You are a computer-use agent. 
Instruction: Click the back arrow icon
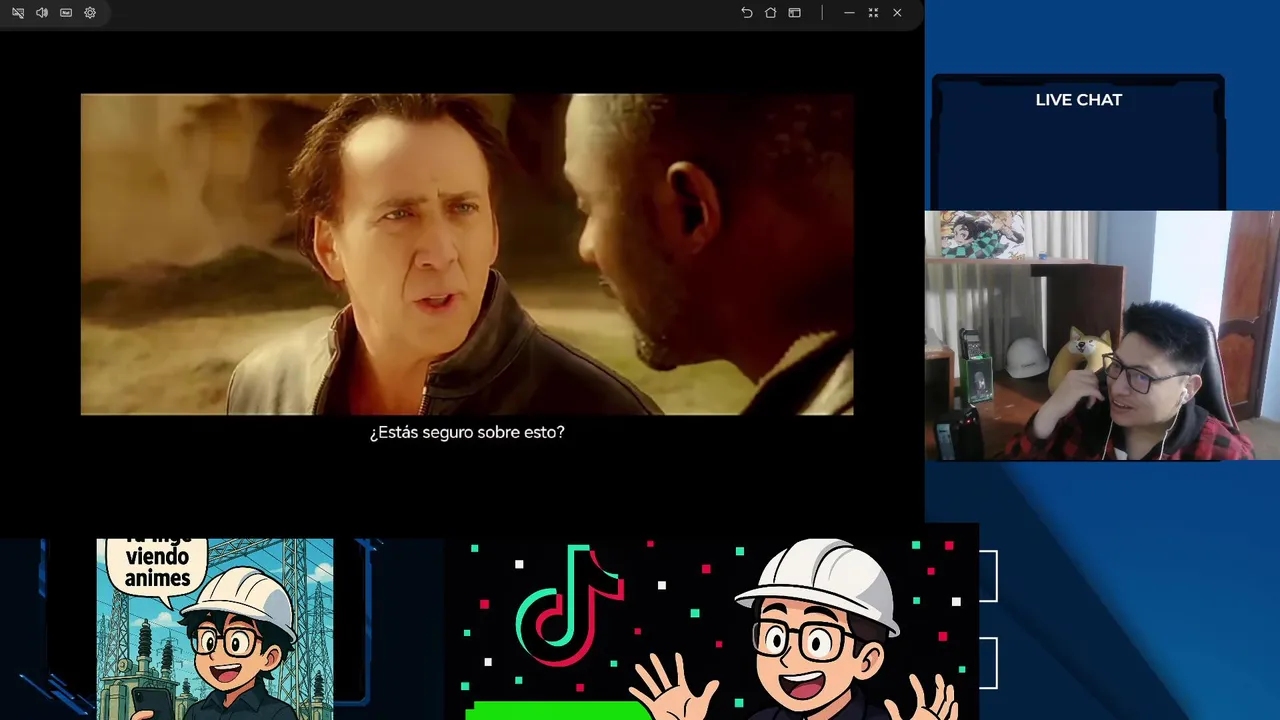747,13
